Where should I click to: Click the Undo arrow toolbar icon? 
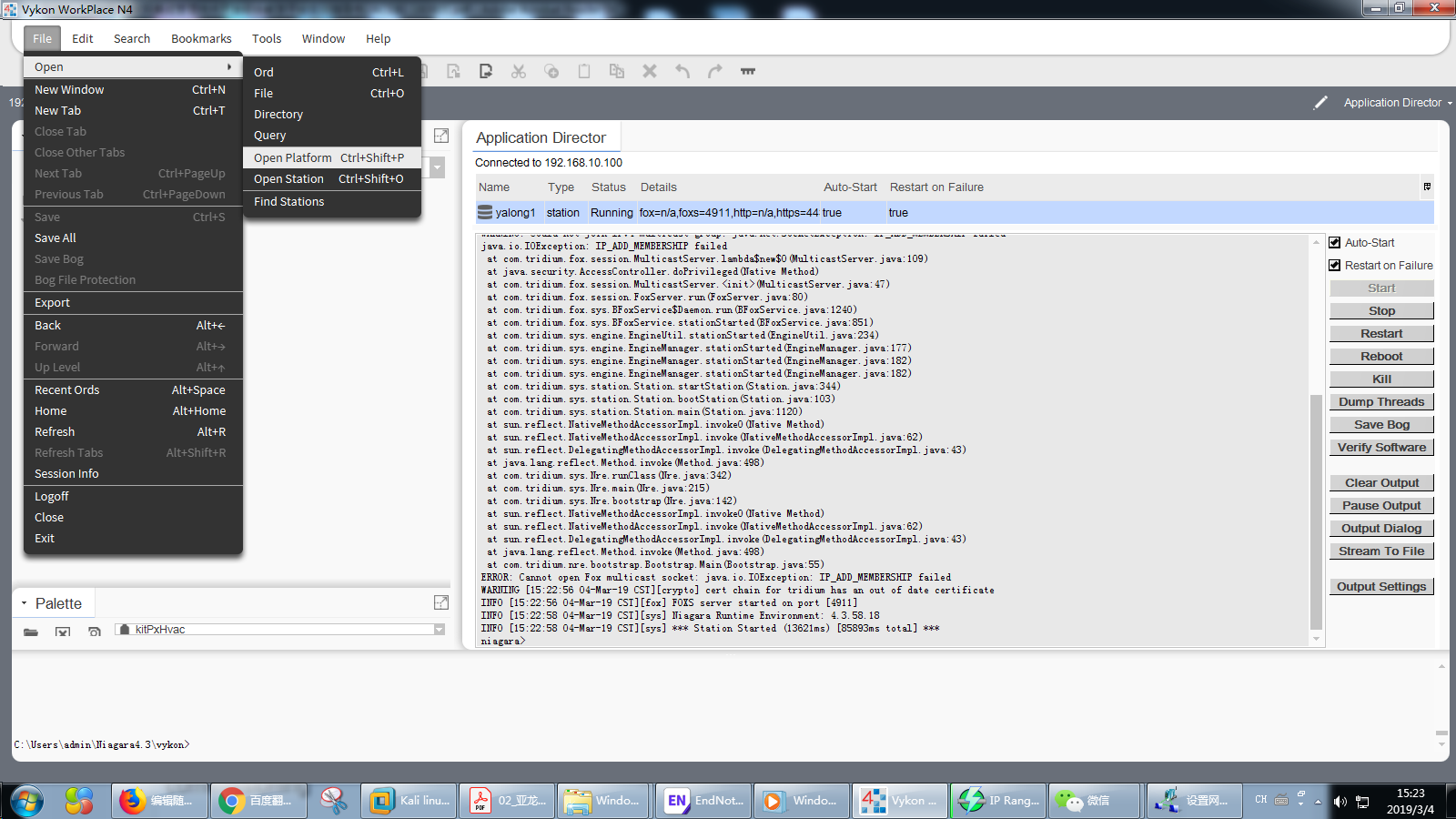tap(682, 71)
